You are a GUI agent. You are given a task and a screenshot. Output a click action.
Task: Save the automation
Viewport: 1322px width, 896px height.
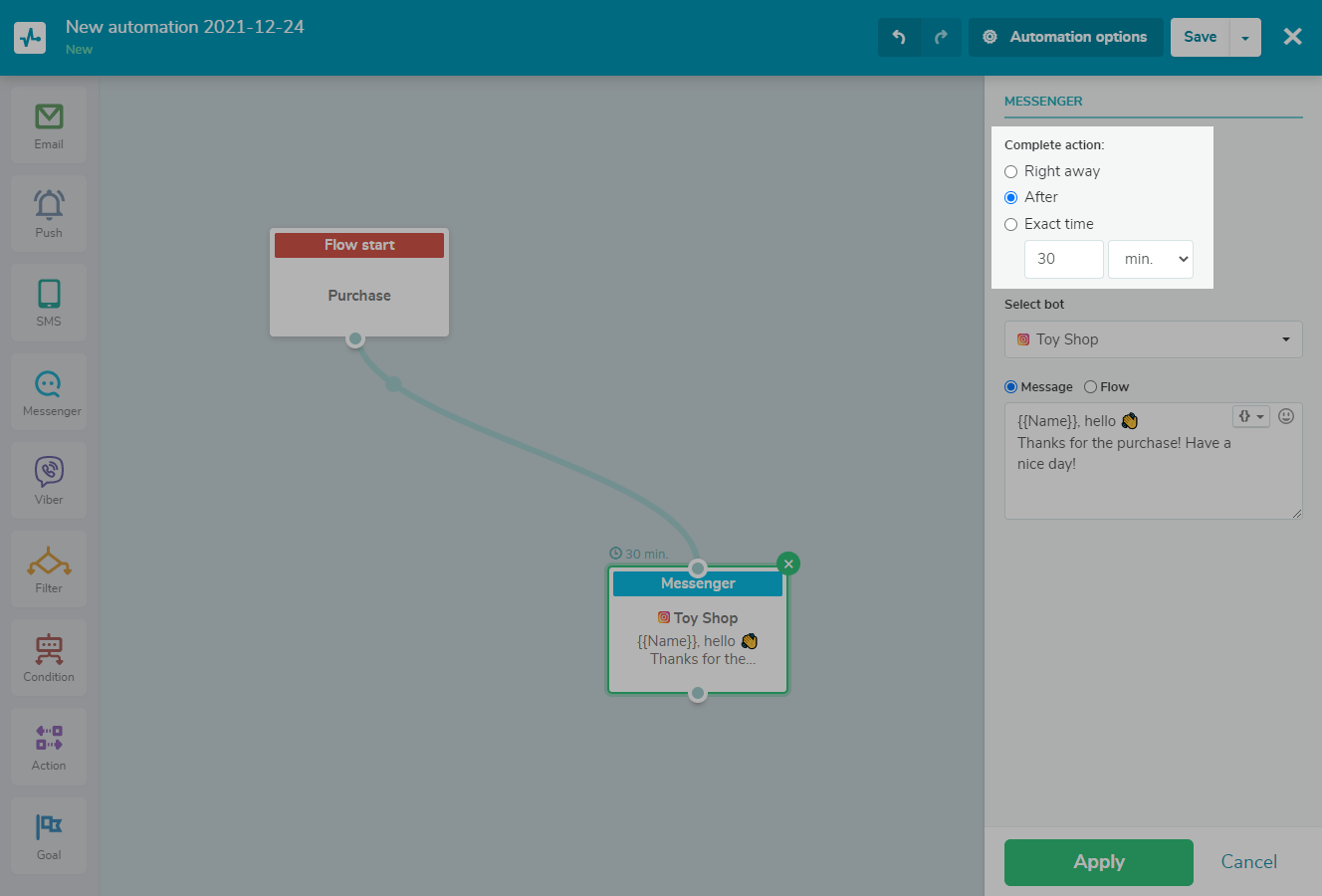click(x=1200, y=37)
